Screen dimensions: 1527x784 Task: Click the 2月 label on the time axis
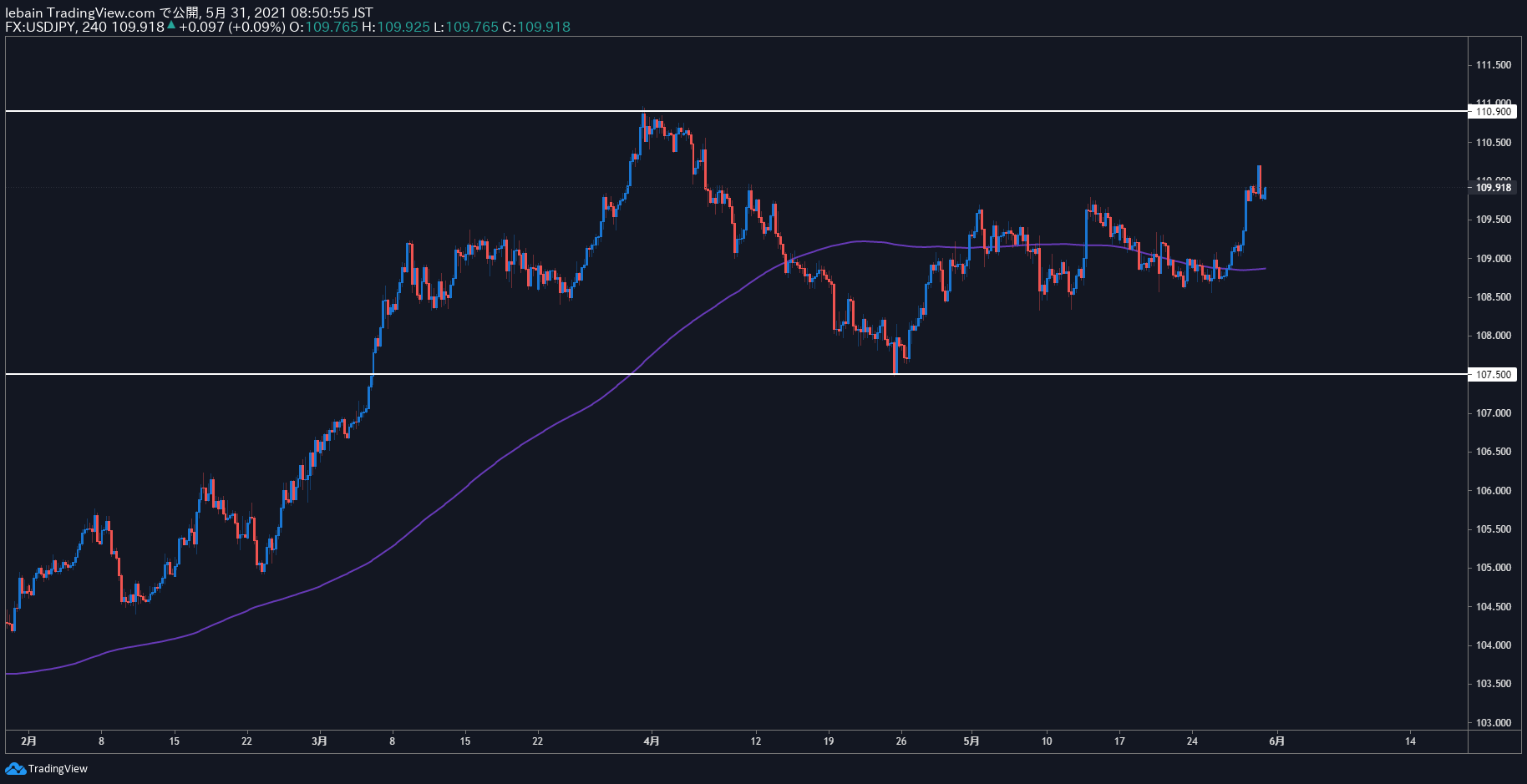coord(28,741)
